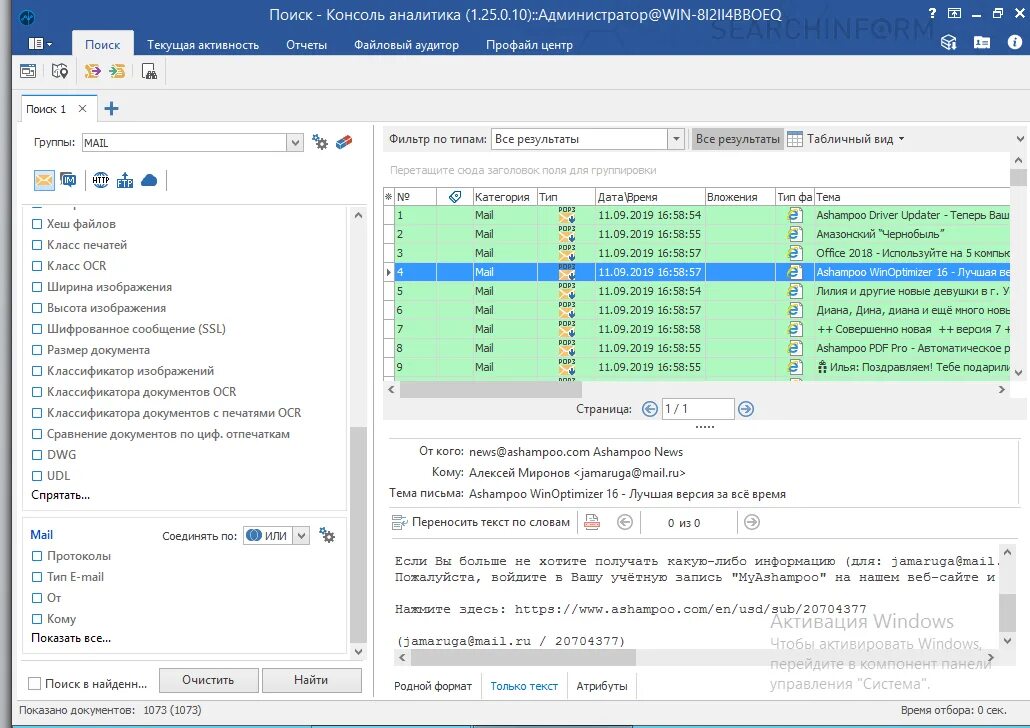
Task: Click the eraser icon beside Группы
Action: (x=344, y=142)
